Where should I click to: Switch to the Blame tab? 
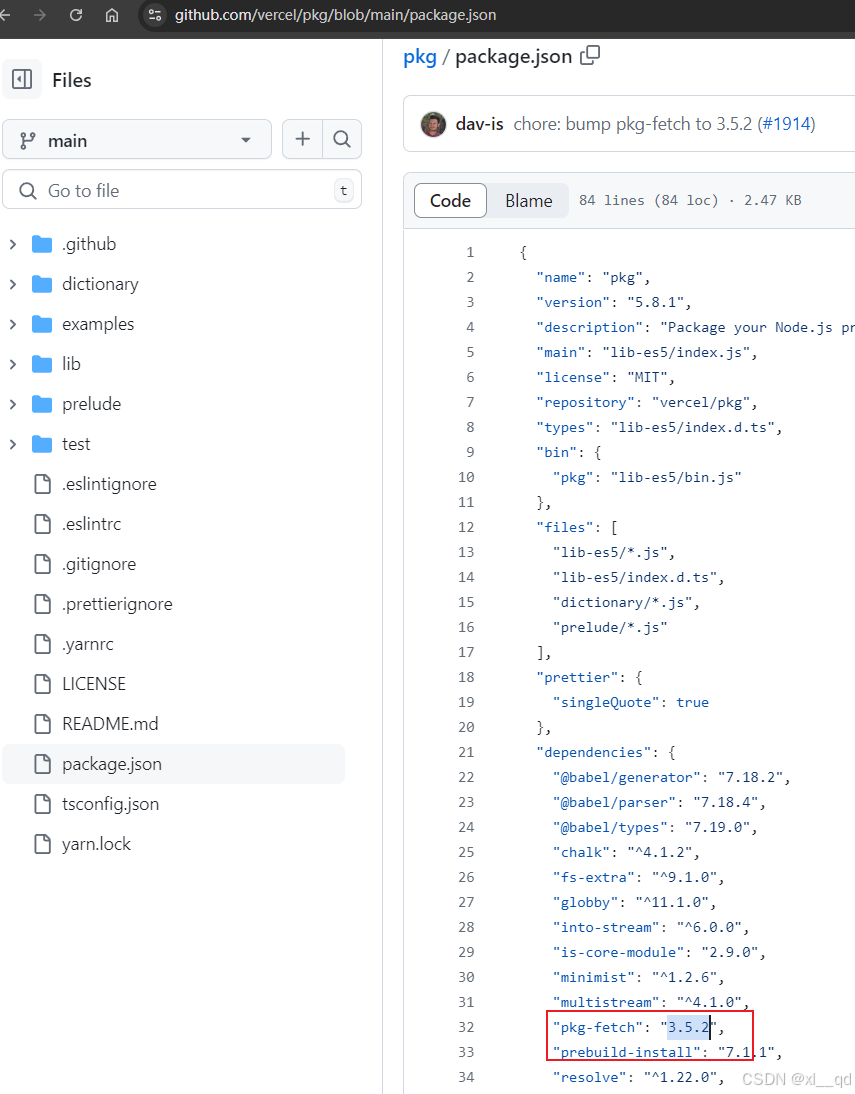(x=528, y=200)
